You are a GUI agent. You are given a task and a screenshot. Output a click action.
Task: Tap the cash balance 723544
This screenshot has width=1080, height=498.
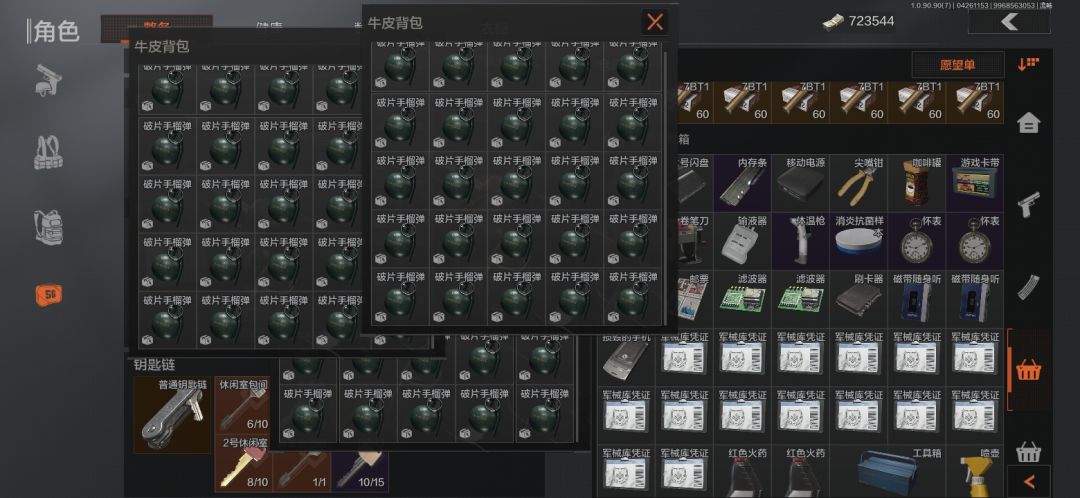pyautogui.click(x=858, y=21)
